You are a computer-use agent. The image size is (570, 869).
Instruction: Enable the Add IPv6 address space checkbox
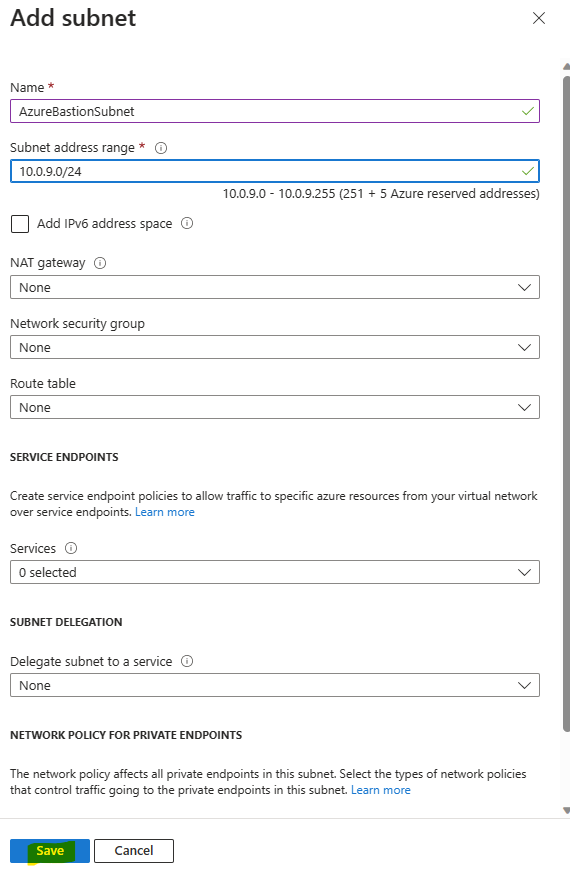[20, 224]
